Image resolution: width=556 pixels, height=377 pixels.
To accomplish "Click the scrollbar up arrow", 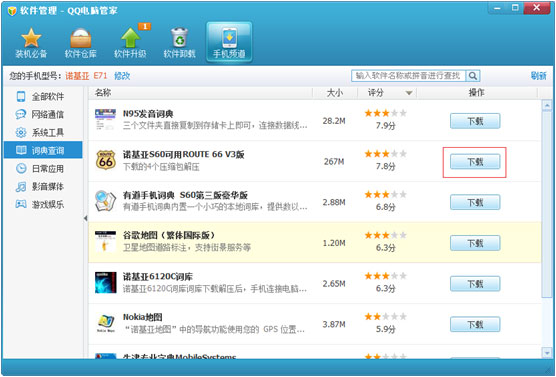I will 546,105.
